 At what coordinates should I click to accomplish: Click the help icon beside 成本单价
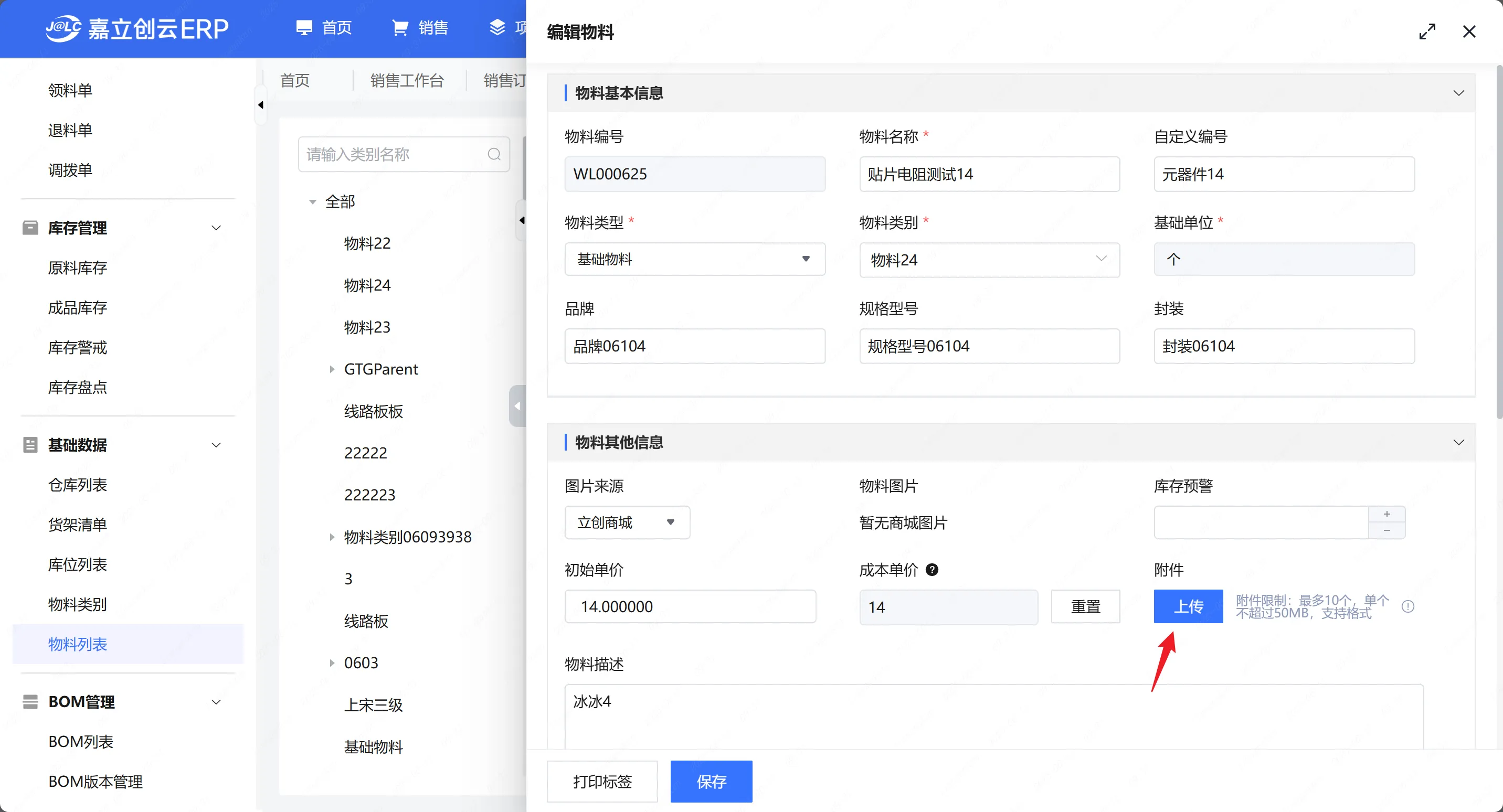tap(932, 570)
